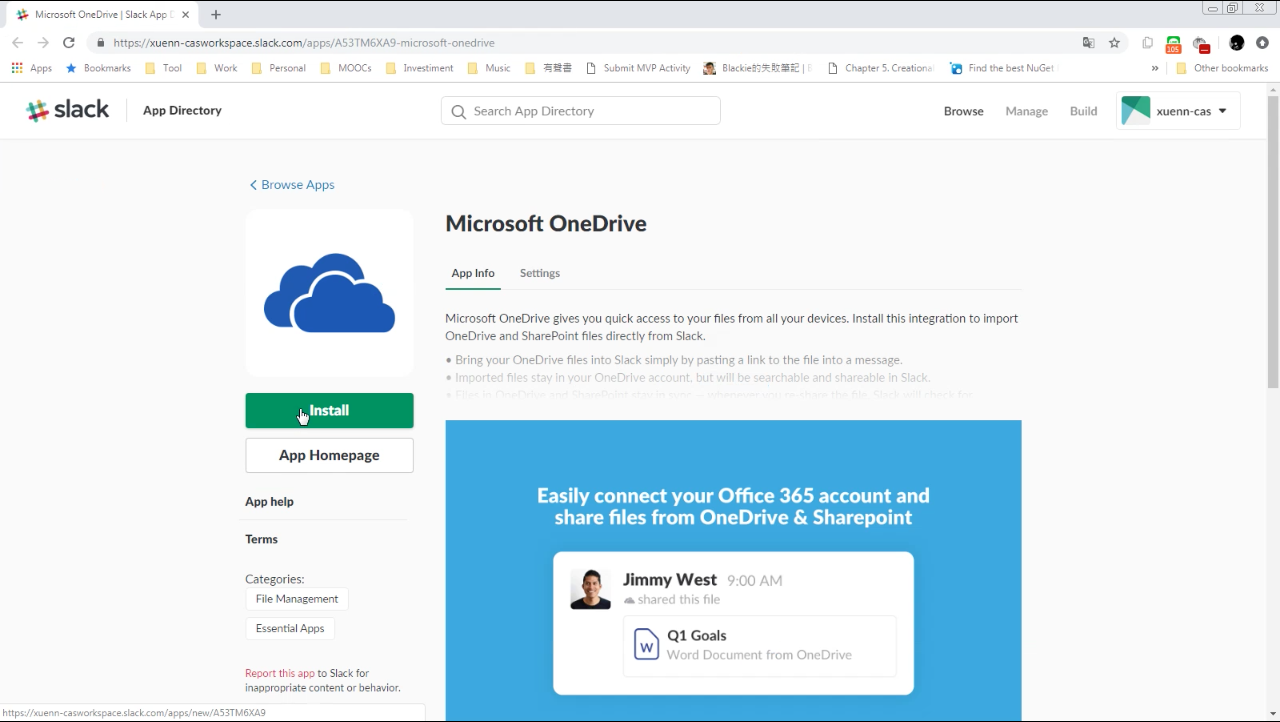Open the Apps grid icon in the bookmarks bar

17,68
